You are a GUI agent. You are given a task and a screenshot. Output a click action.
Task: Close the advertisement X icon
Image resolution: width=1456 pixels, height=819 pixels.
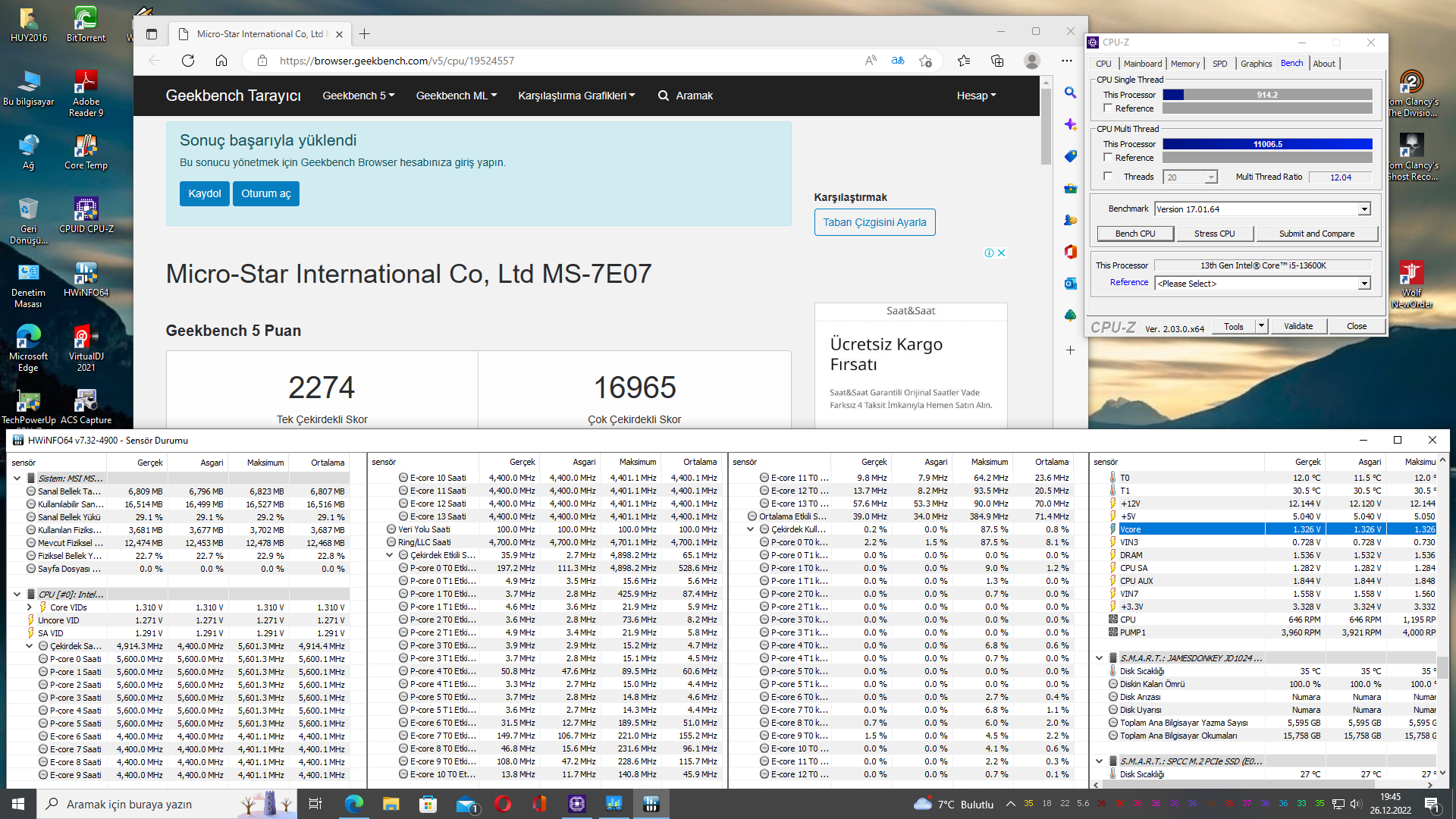coord(1001,253)
